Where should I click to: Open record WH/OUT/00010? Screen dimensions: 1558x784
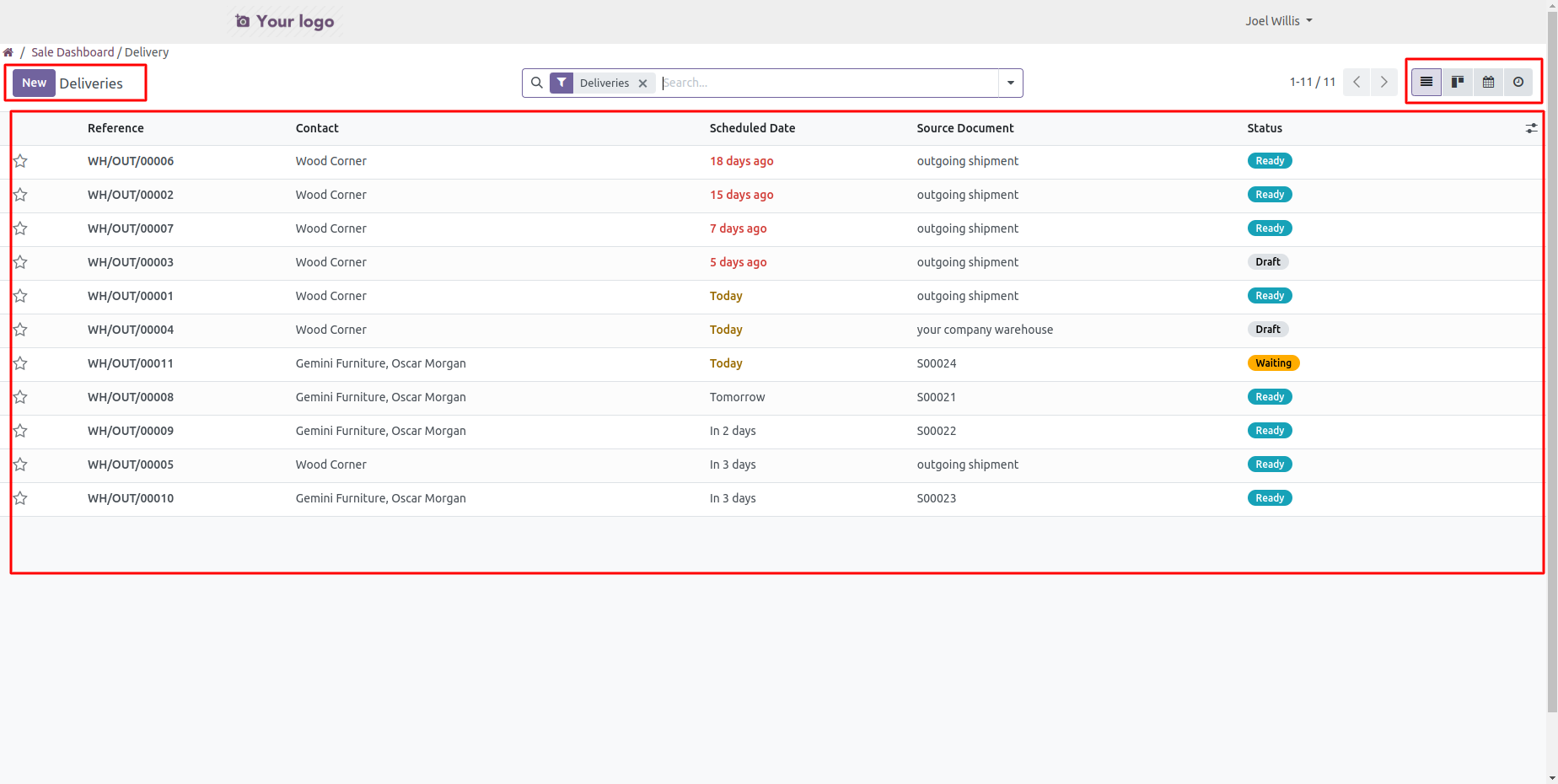click(131, 498)
